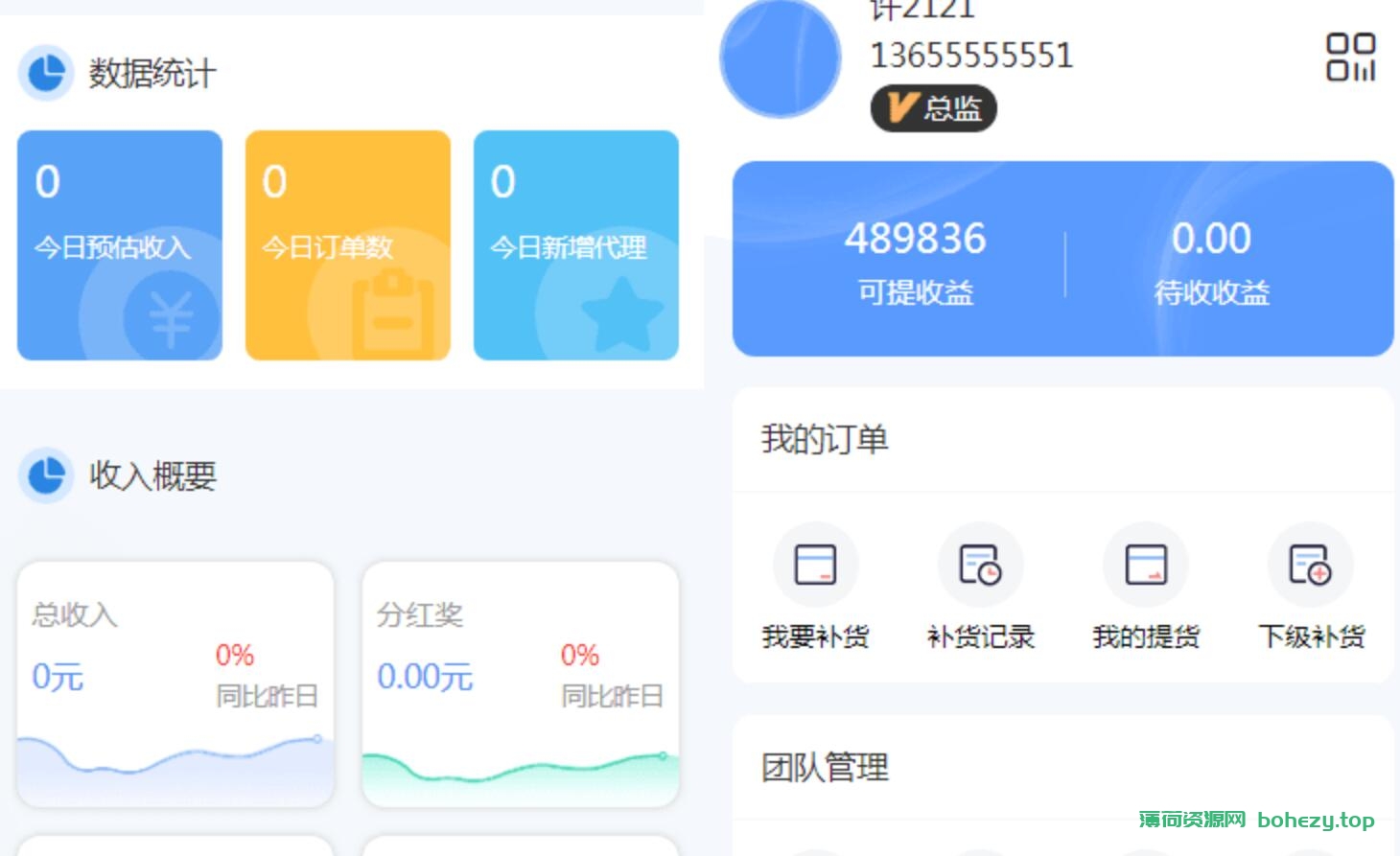Open the 分红奖 chart card

pyautogui.click(x=521, y=684)
